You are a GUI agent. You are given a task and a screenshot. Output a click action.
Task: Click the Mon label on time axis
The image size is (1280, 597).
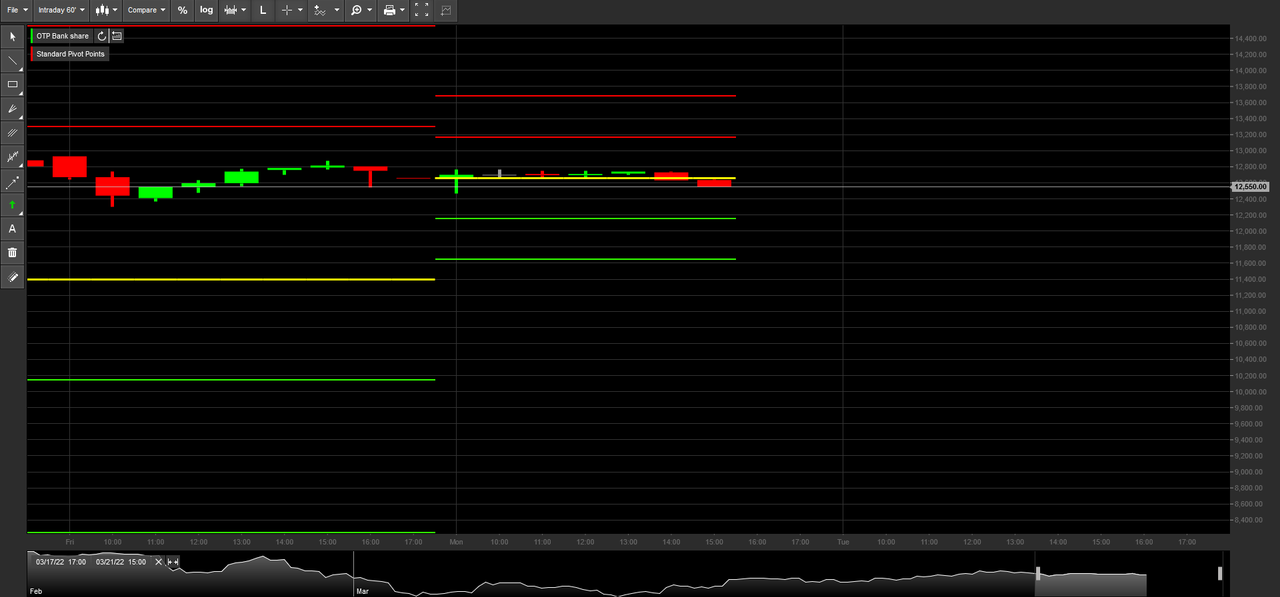(x=456, y=542)
